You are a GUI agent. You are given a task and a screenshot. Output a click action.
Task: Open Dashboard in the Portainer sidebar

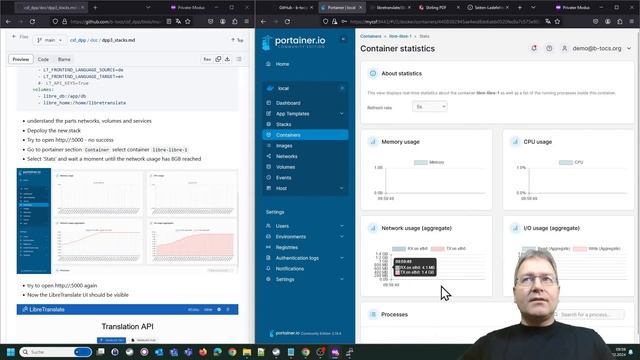tap(288, 103)
